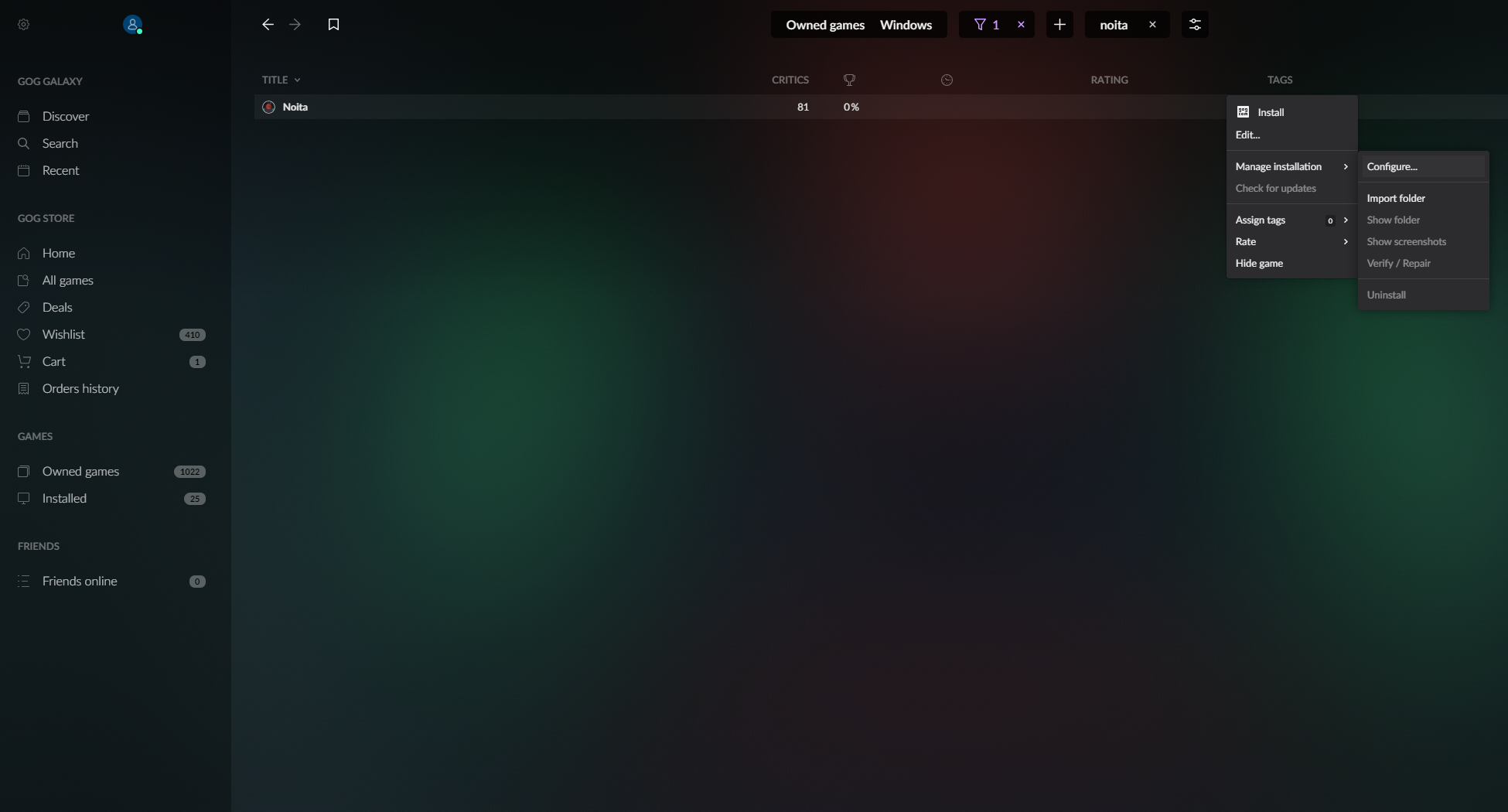Open view customization sliders icon
The image size is (1508, 812).
tap(1194, 24)
